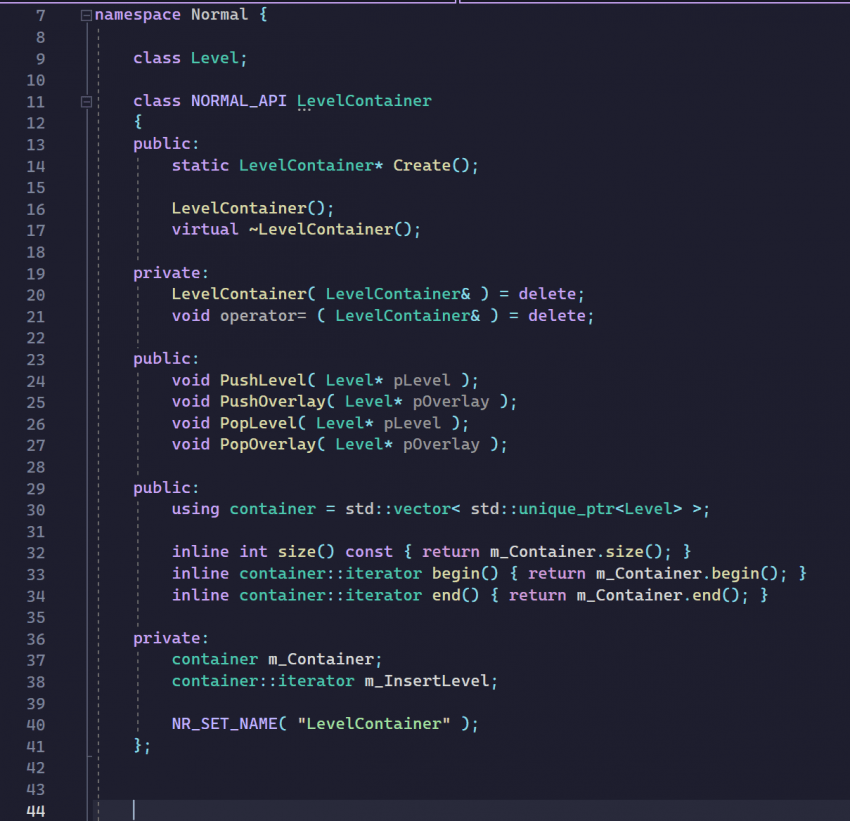
Task: Place cursor on empty line 44
Action: 472,810
